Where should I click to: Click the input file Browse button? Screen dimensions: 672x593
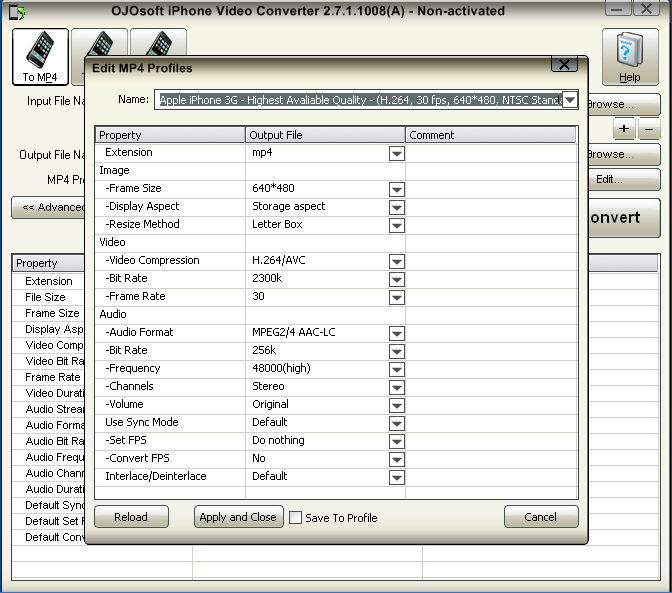624,104
